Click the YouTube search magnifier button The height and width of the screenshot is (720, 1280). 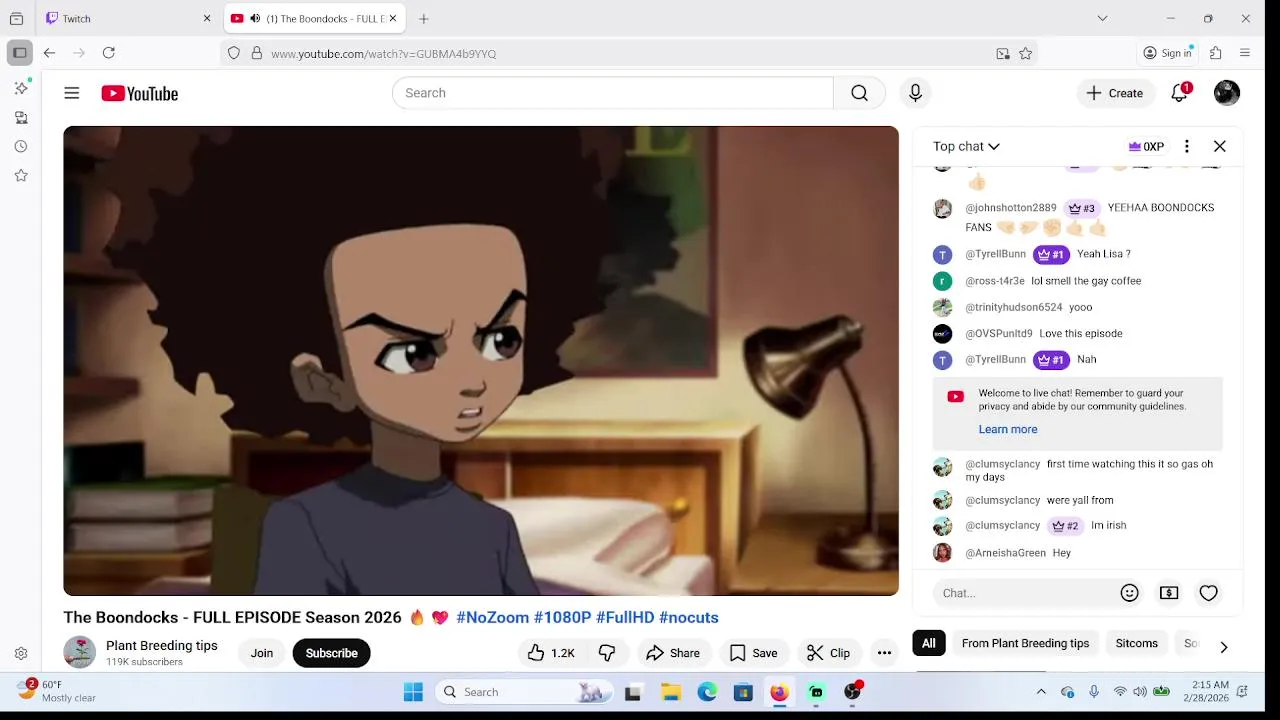(859, 93)
